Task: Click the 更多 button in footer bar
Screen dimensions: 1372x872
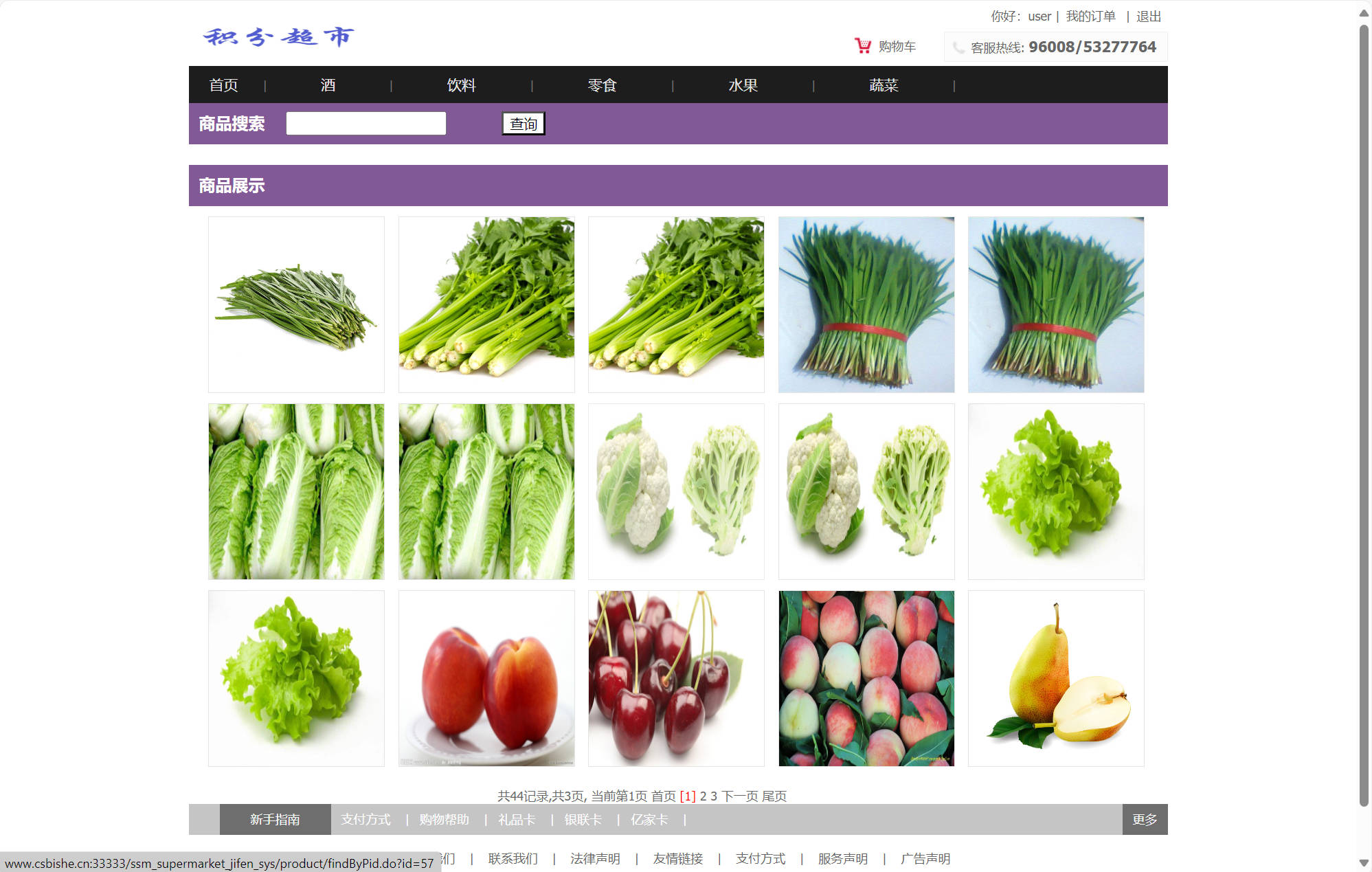Action: click(x=1144, y=819)
